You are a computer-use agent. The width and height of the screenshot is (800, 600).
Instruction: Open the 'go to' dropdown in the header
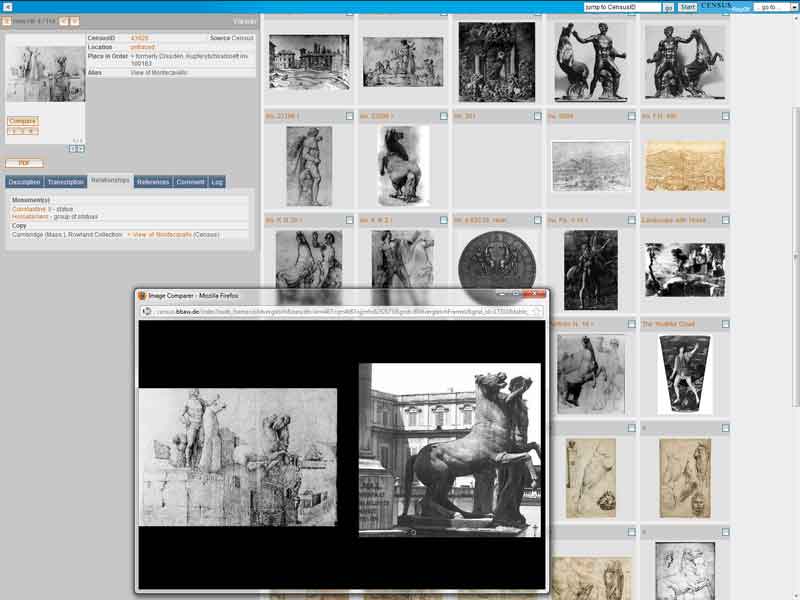pos(775,7)
